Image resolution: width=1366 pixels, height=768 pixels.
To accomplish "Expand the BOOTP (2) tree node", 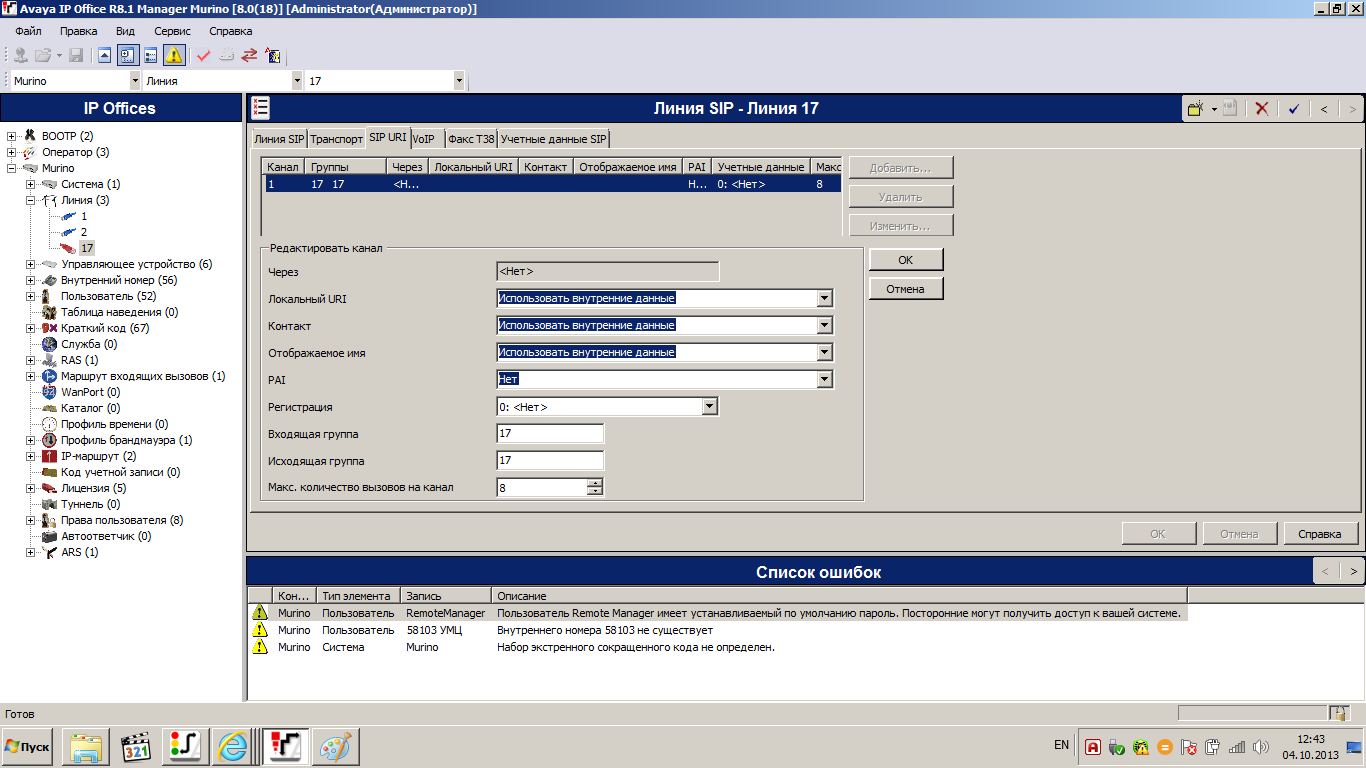I will (12, 136).
